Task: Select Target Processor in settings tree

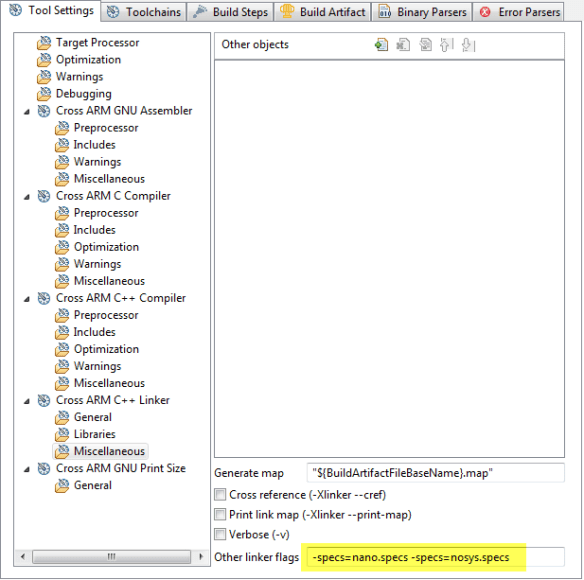Action: point(97,43)
